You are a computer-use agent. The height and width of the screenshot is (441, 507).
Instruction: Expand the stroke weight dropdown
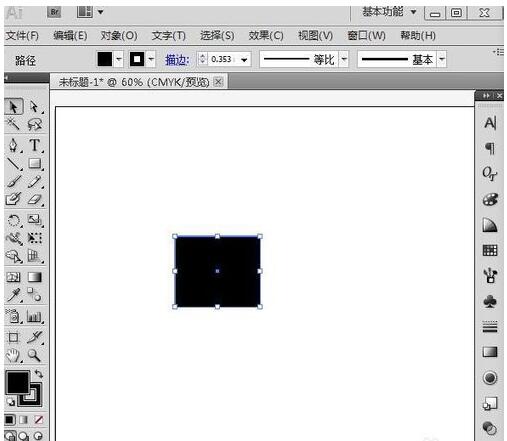(x=244, y=60)
